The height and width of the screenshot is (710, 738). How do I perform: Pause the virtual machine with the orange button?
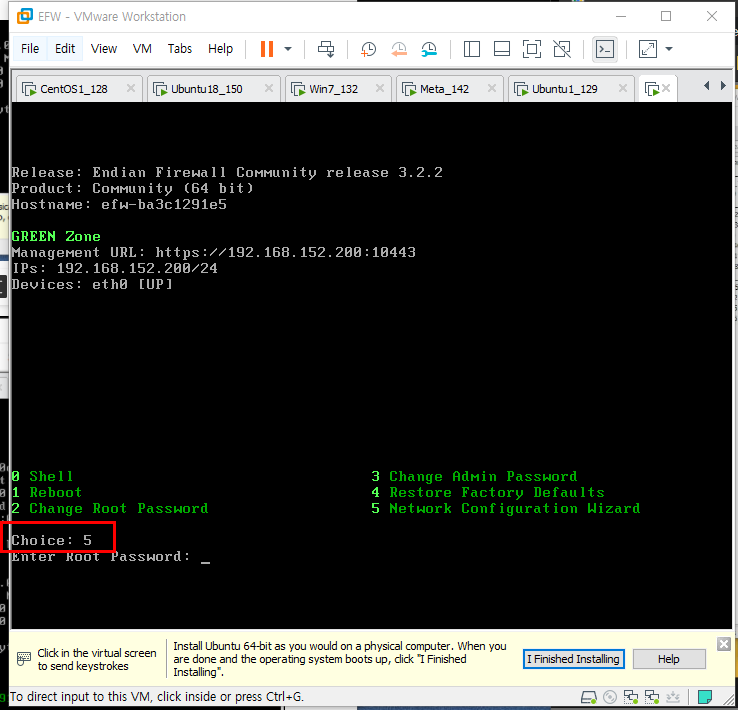[x=267, y=49]
